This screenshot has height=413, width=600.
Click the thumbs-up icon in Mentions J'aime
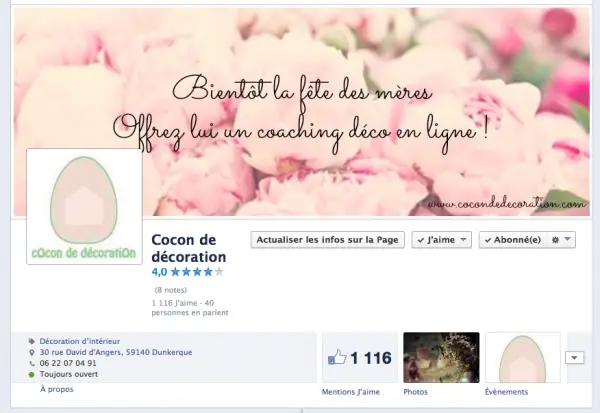pos(337,358)
